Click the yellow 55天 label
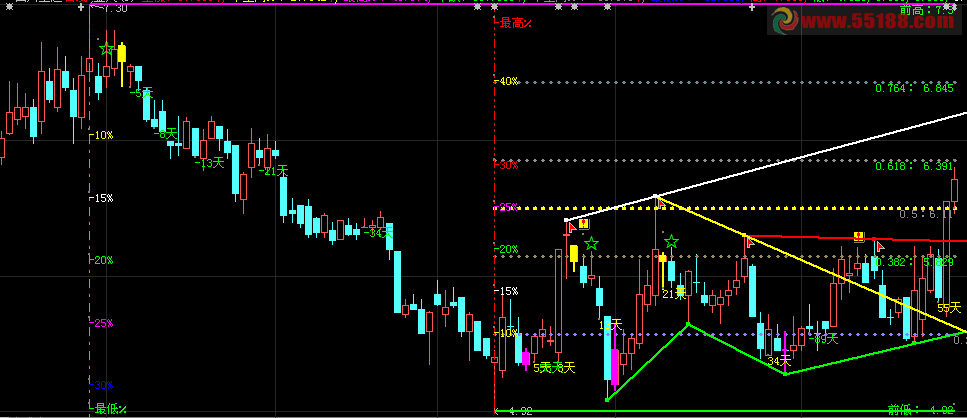967x418 pixels. (950, 307)
